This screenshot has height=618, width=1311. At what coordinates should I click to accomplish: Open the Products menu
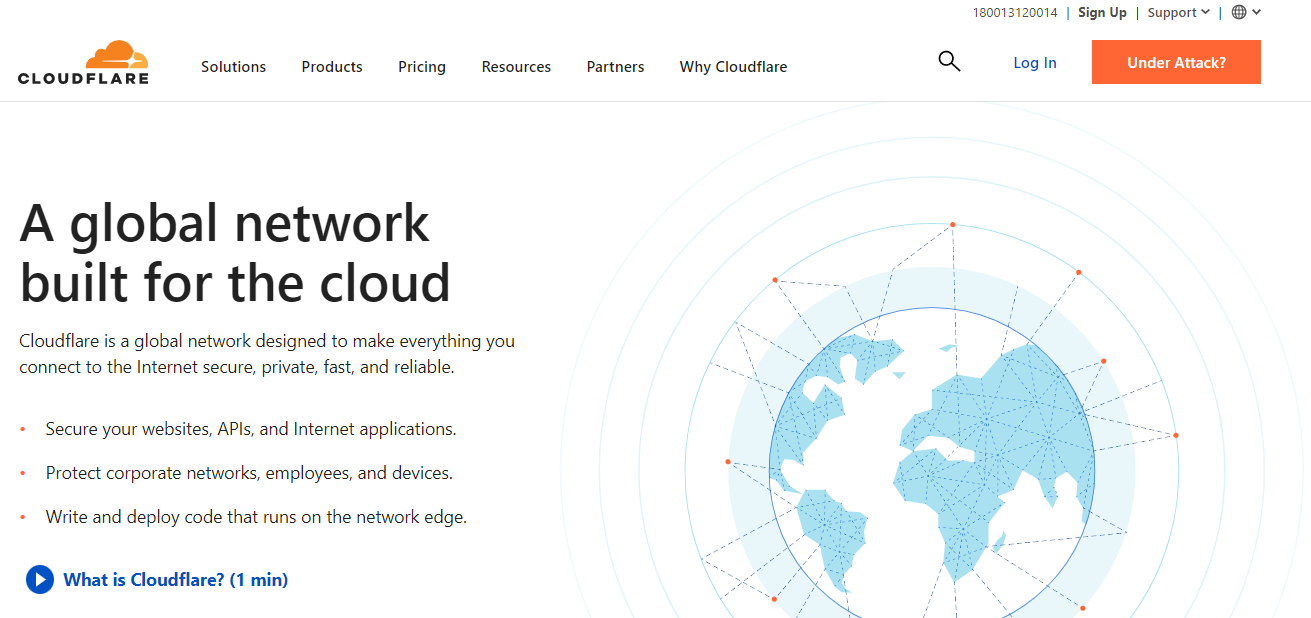332,67
